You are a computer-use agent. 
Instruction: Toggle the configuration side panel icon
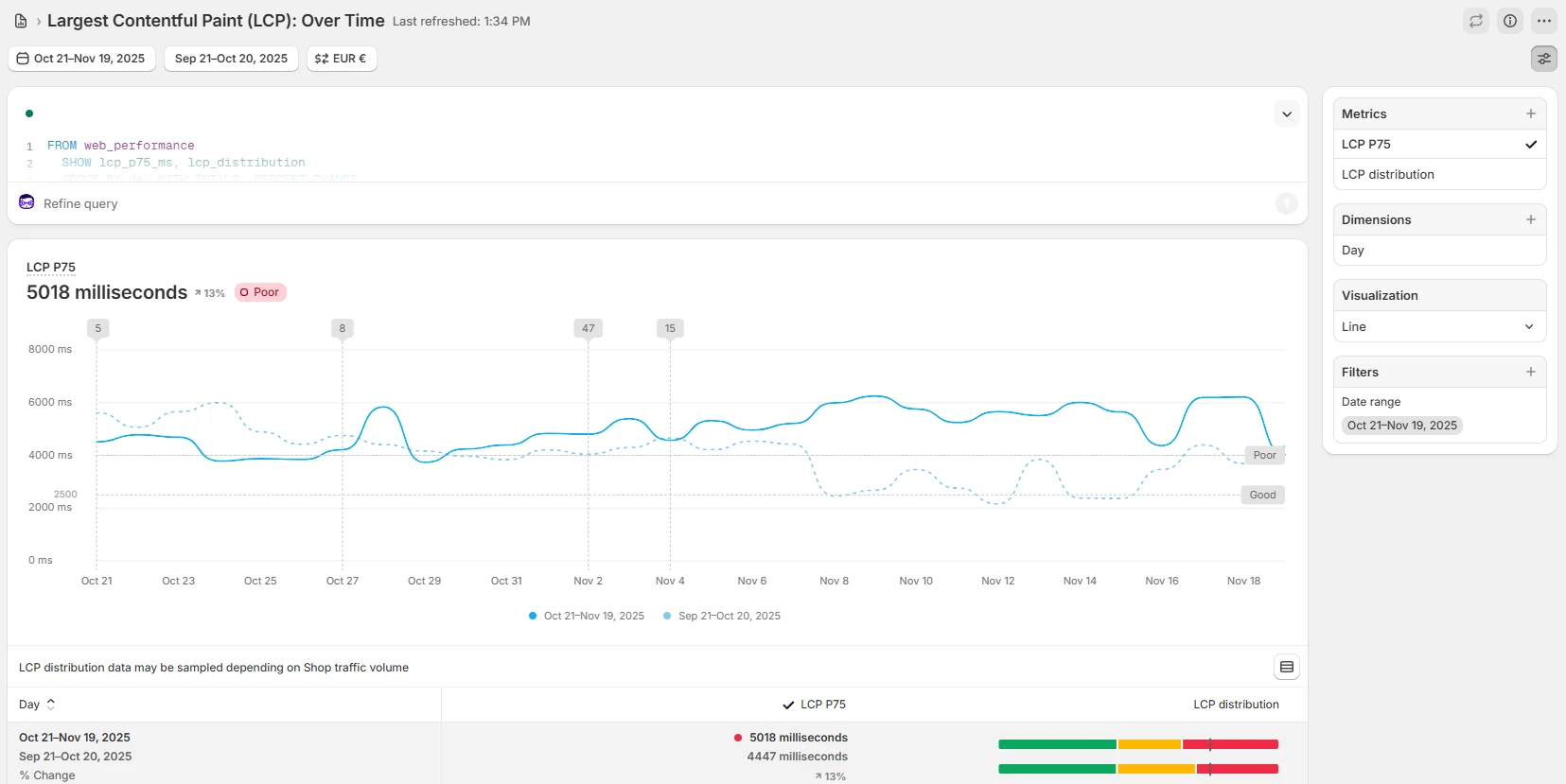tap(1544, 59)
